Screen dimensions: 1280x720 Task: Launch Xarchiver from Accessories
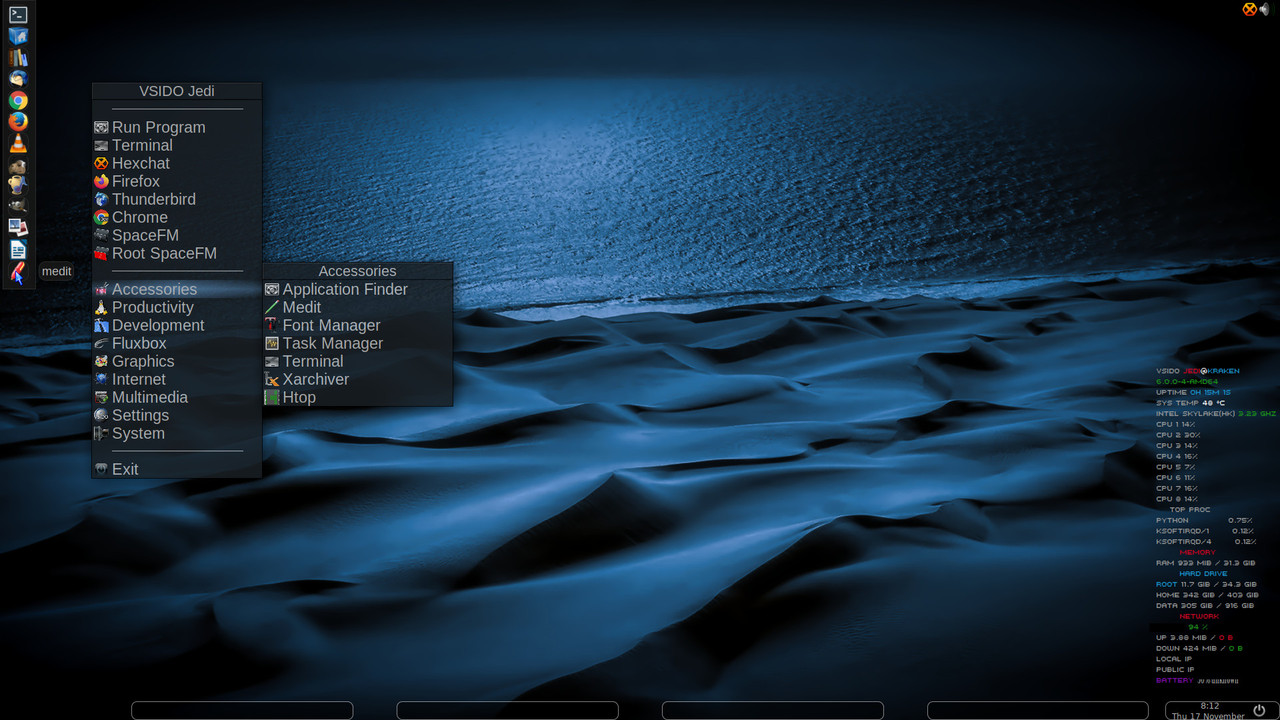point(358,379)
